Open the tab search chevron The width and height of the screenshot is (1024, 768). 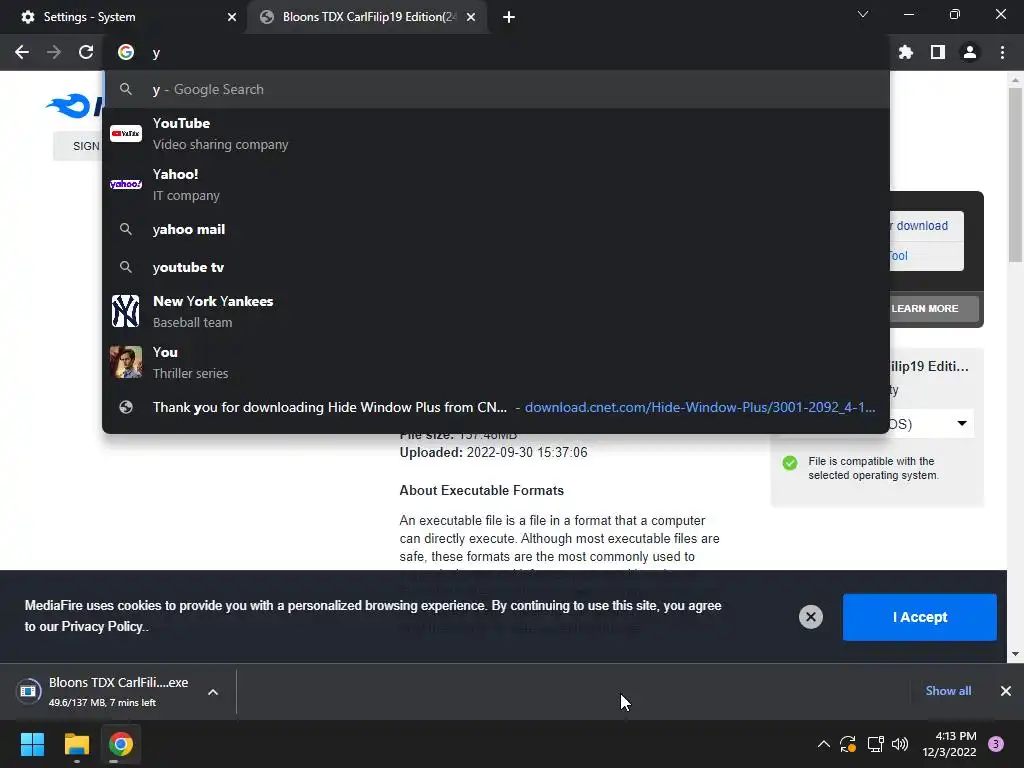tap(863, 14)
